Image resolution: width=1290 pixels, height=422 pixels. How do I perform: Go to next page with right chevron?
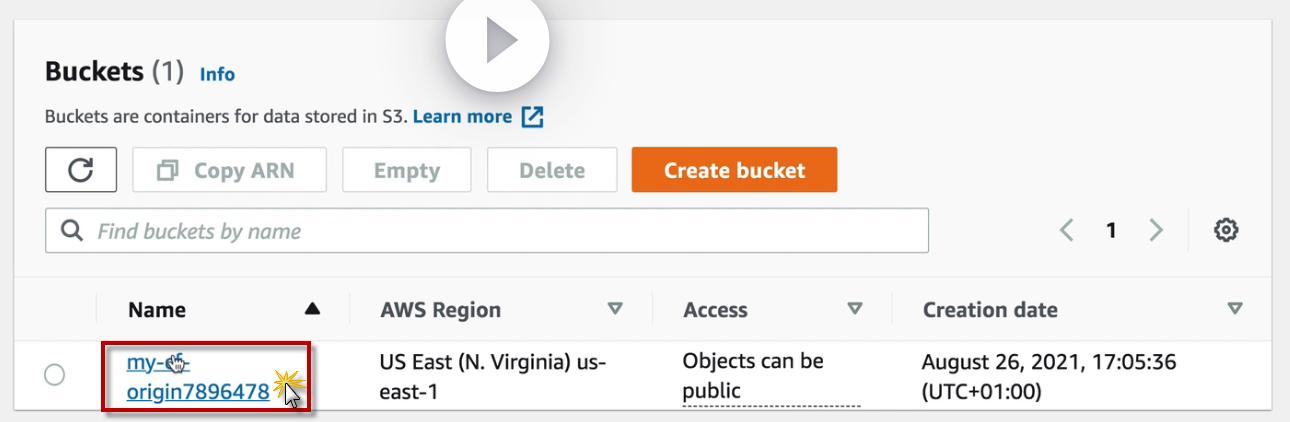[x=1156, y=230]
